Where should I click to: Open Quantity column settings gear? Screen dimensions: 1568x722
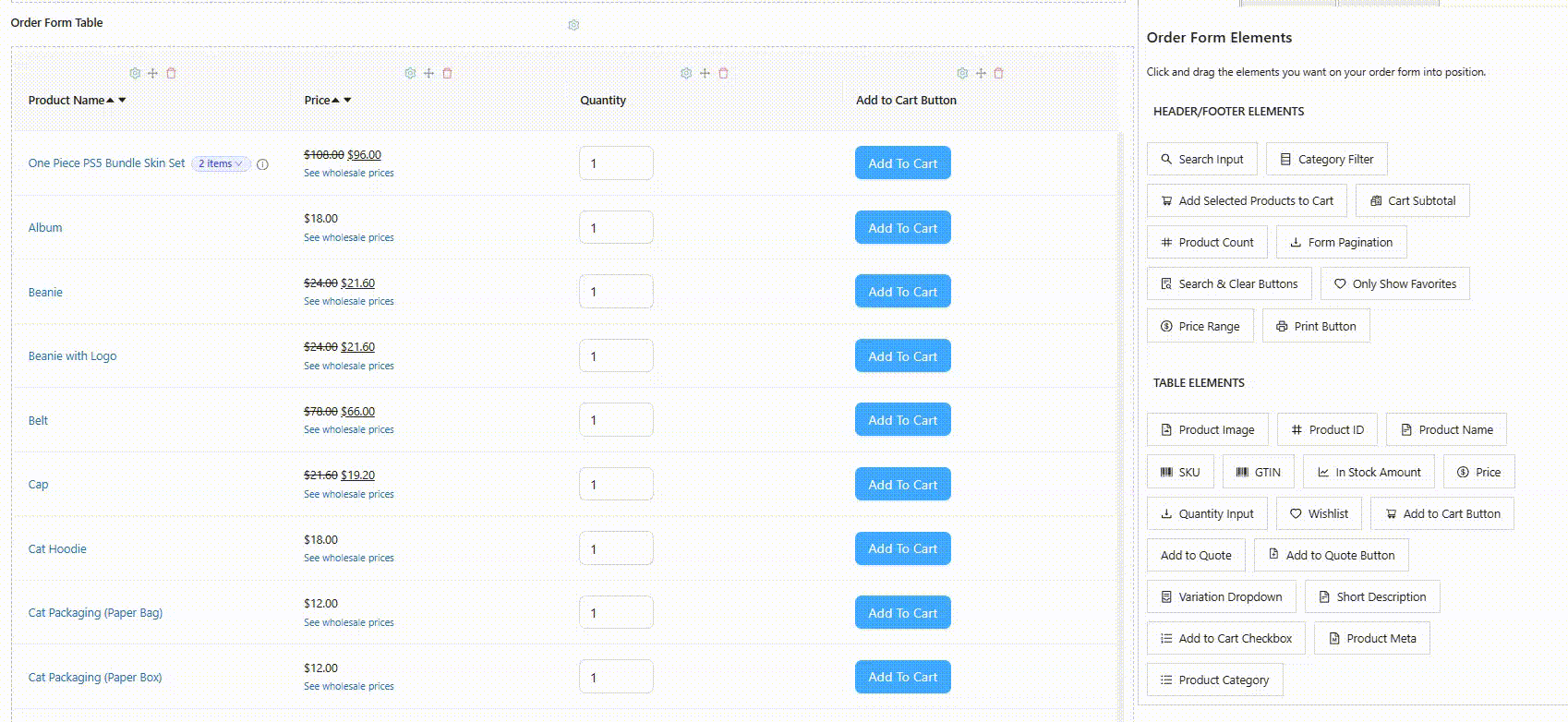click(x=686, y=73)
